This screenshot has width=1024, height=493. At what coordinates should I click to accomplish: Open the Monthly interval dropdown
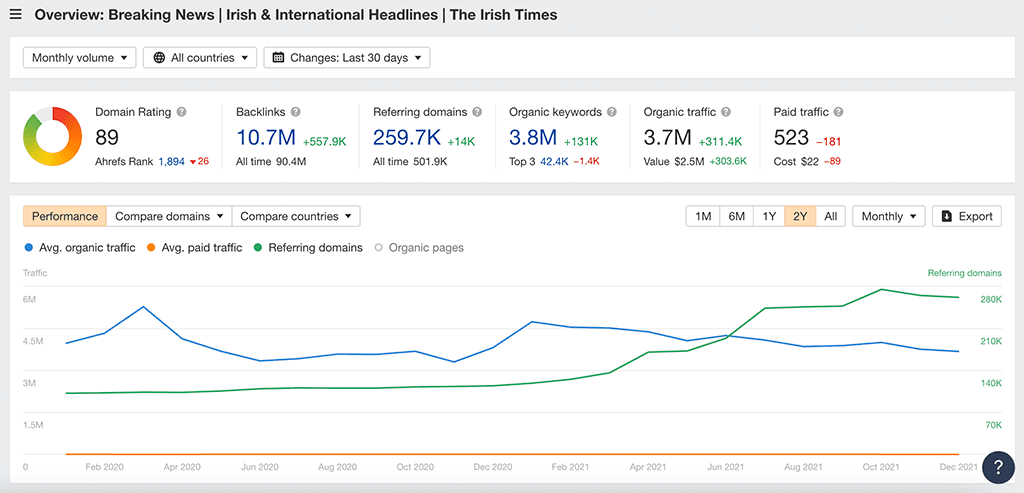tap(889, 216)
